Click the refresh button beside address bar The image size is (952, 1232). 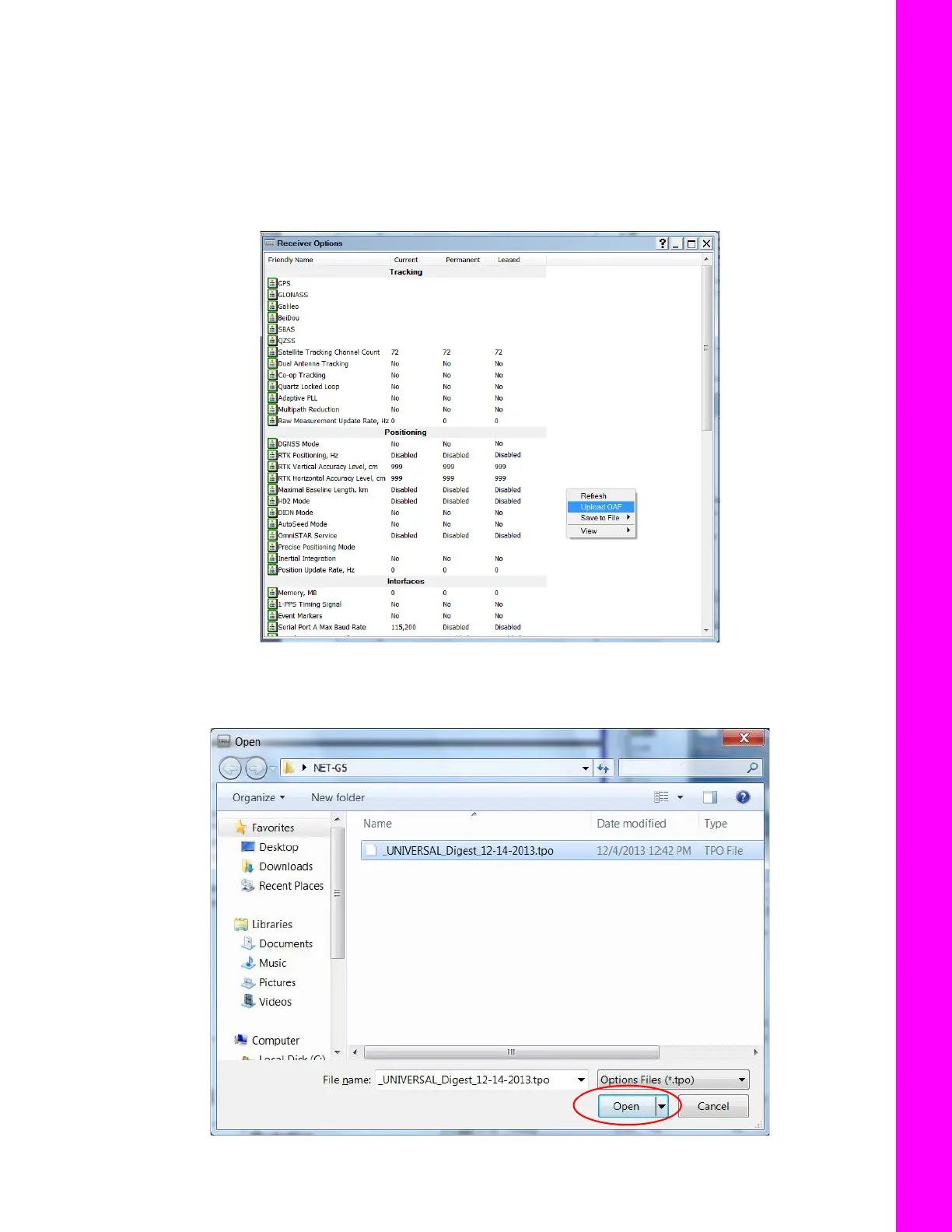[604, 768]
